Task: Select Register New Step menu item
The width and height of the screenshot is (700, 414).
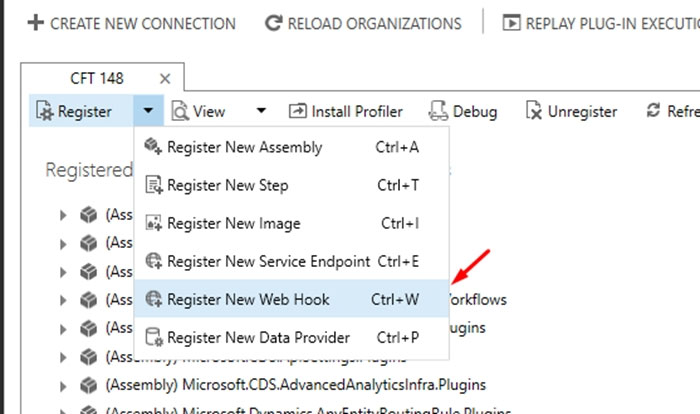Action: (x=291, y=185)
